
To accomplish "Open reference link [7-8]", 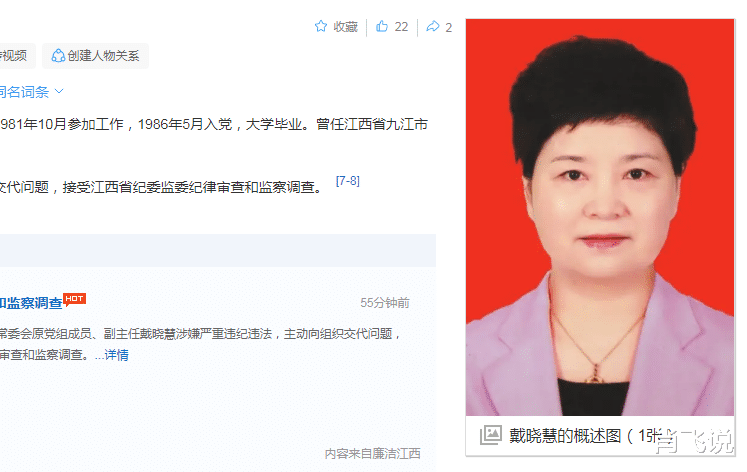I will click(x=348, y=181).
